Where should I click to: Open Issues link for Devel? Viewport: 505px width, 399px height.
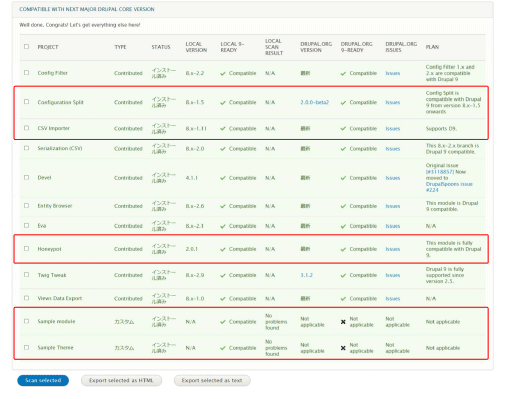coord(393,178)
